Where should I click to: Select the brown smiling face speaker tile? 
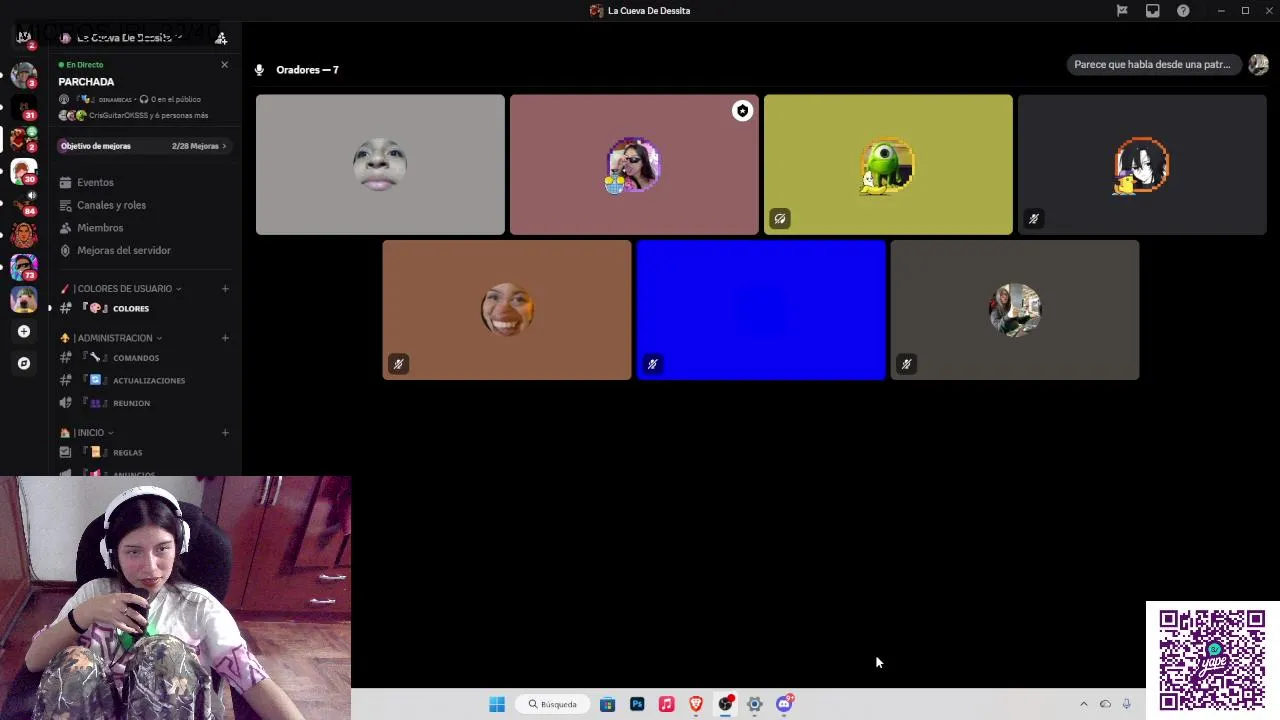pos(507,310)
